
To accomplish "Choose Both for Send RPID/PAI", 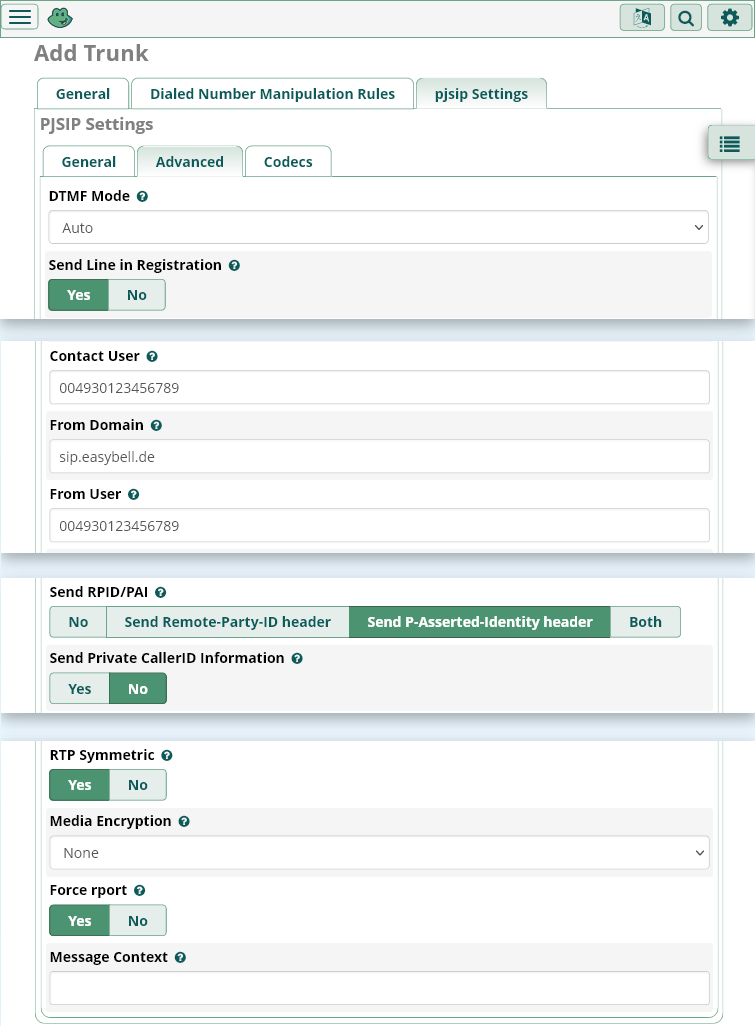I will [645, 622].
